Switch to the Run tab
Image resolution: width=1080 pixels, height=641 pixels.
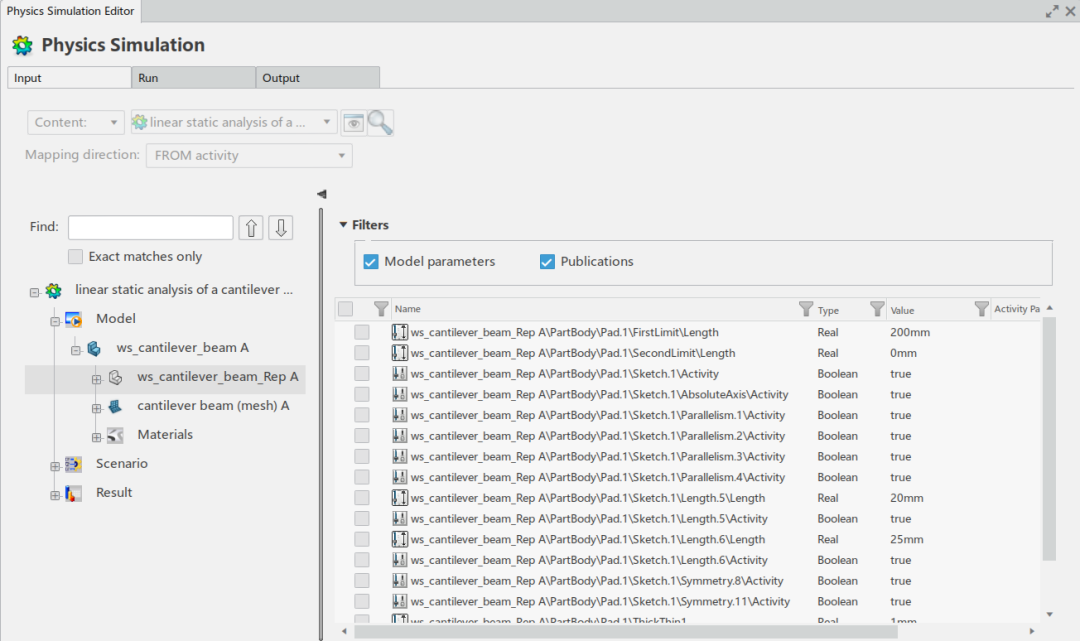pyautogui.click(x=193, y=78)
